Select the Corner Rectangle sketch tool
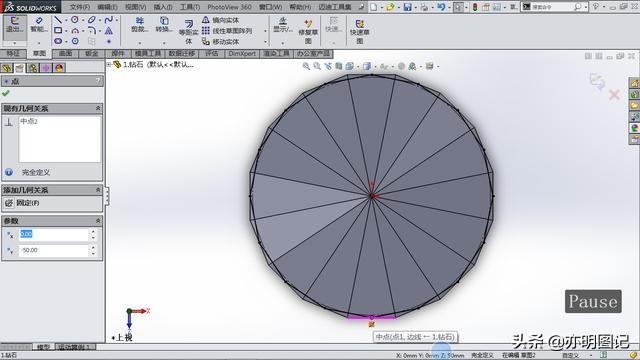This screenshot has height=360, width=640. point(58,30)
